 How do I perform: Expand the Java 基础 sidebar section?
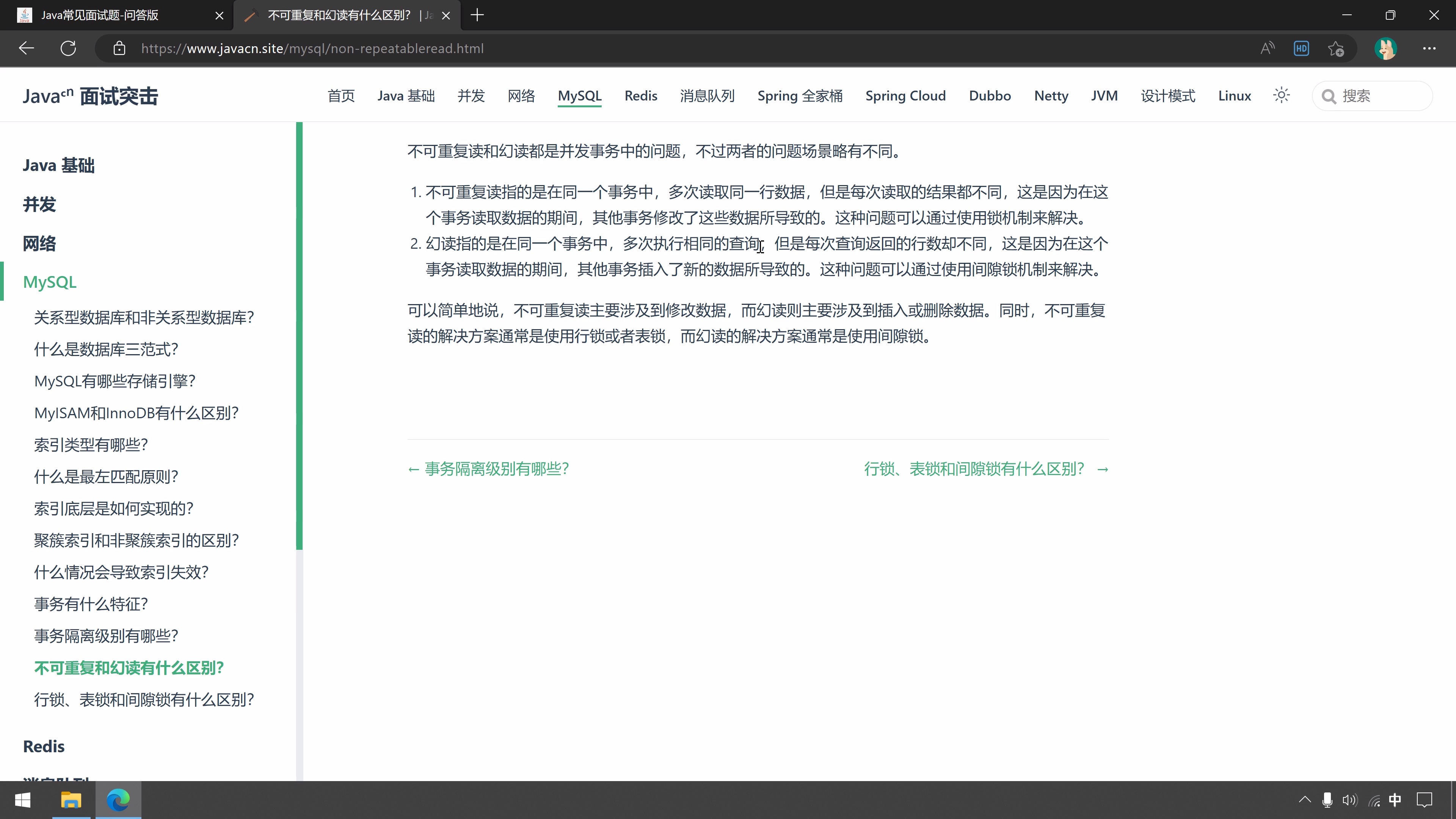58,165
